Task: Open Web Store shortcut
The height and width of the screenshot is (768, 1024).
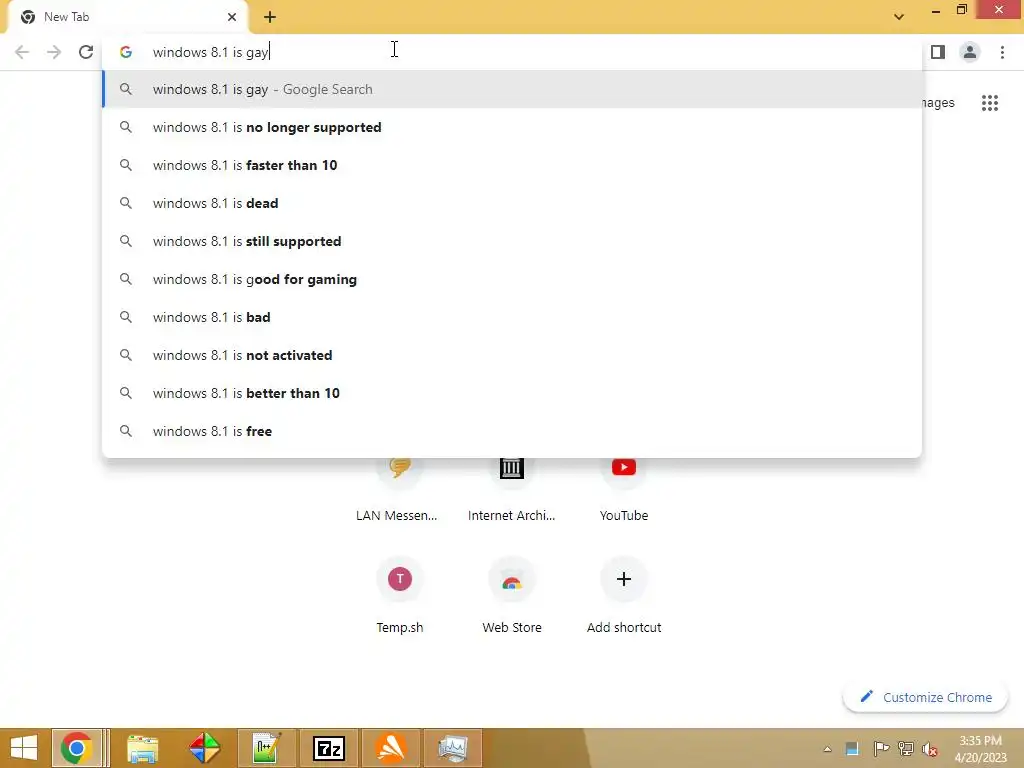Action: point(511,594)
